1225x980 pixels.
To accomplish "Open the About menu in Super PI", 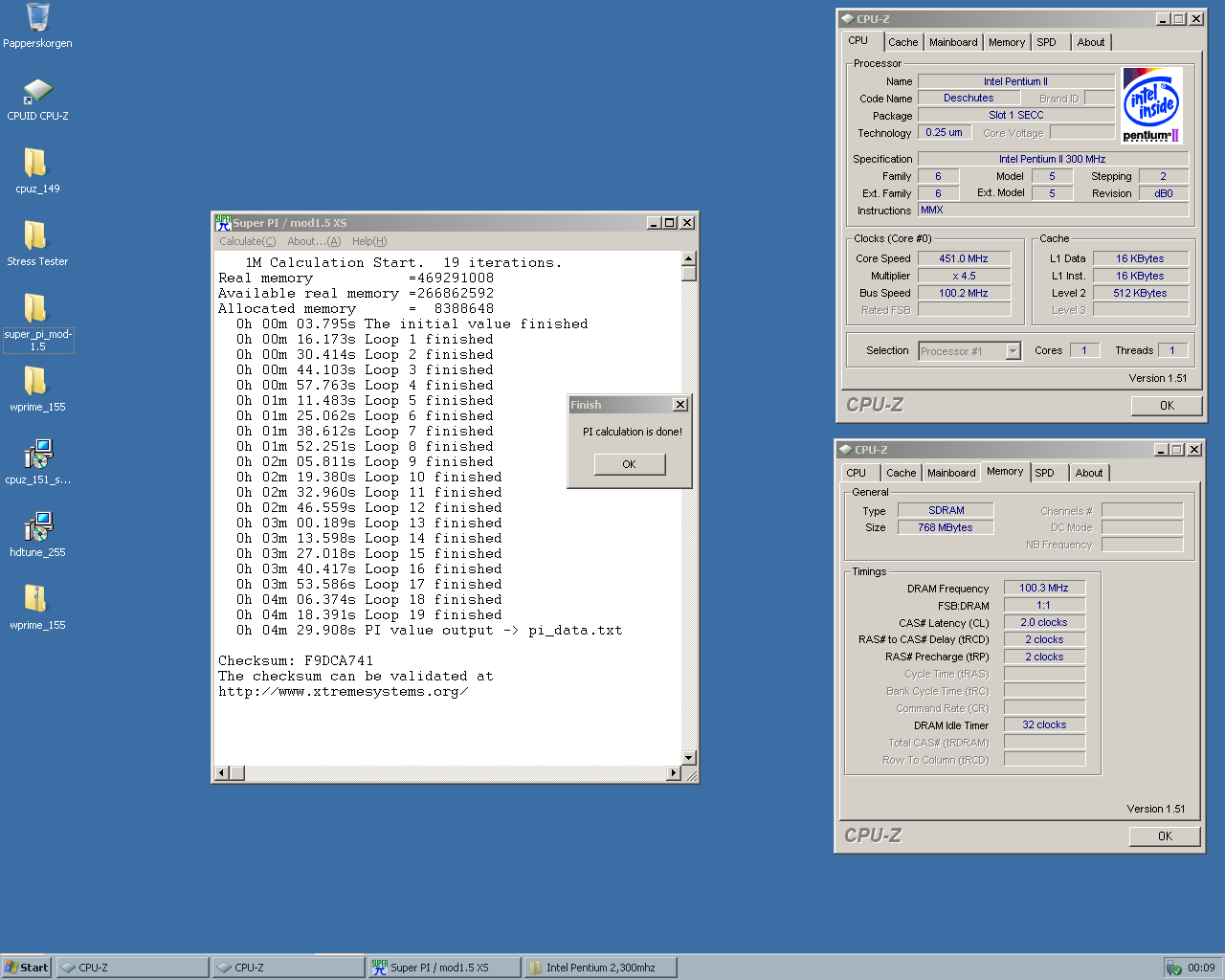I will point(314,241).
